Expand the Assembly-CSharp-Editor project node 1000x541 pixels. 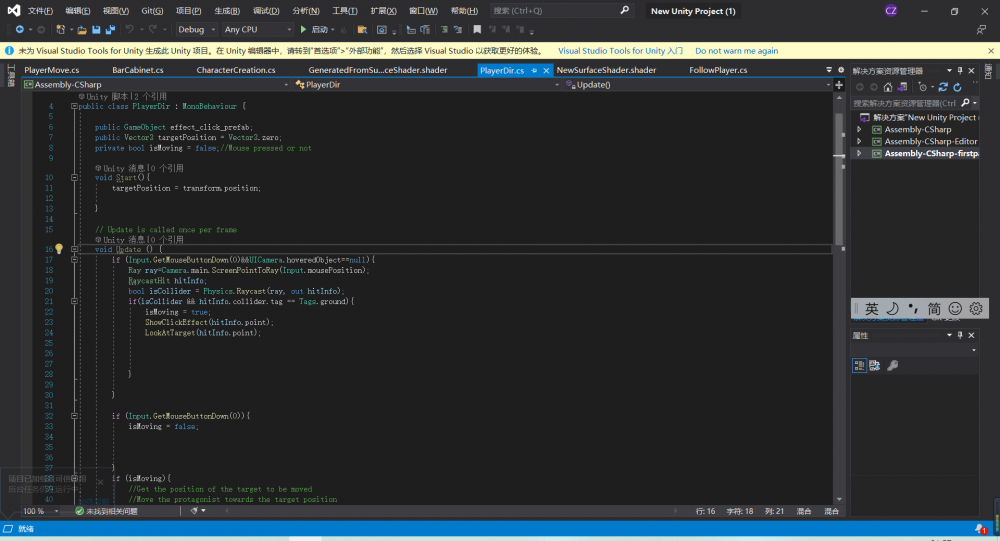click(x=859, y=142)
